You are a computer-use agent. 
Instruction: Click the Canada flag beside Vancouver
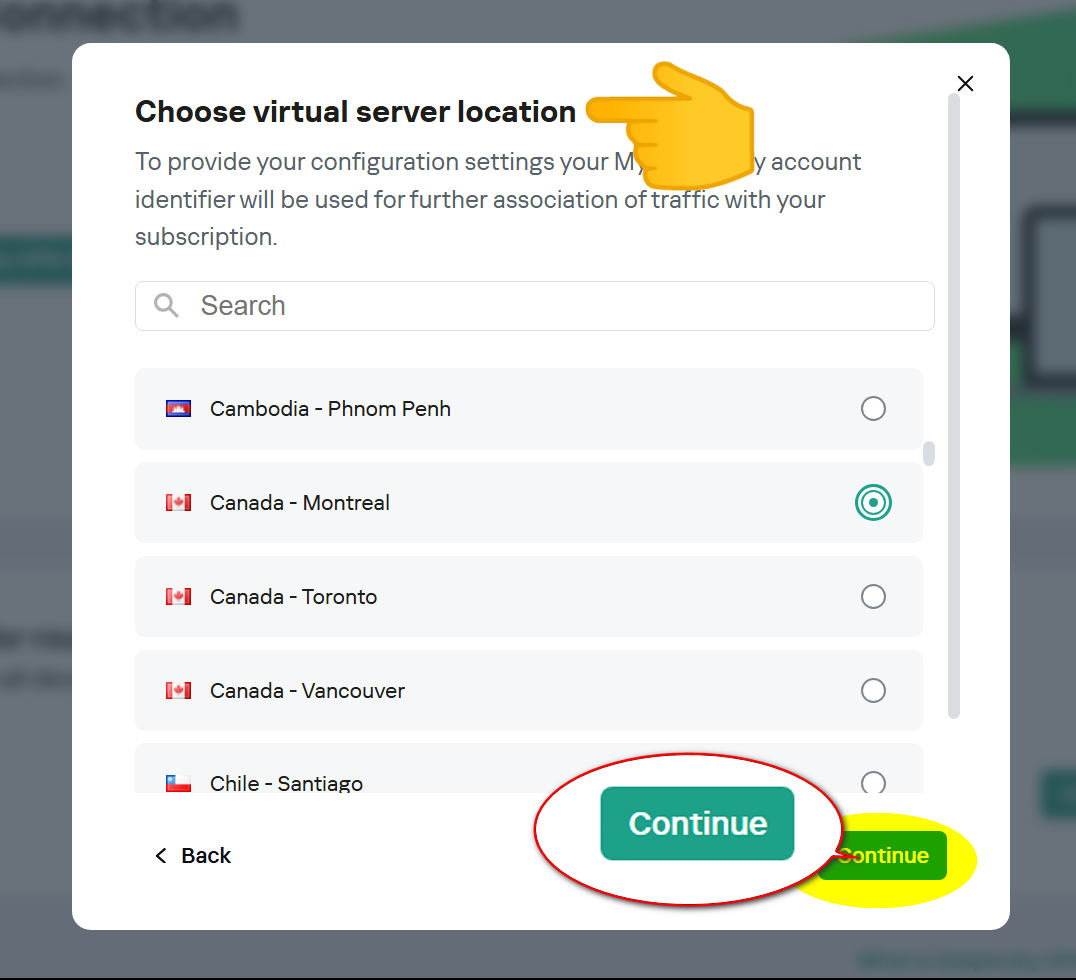tap(178, 690)
